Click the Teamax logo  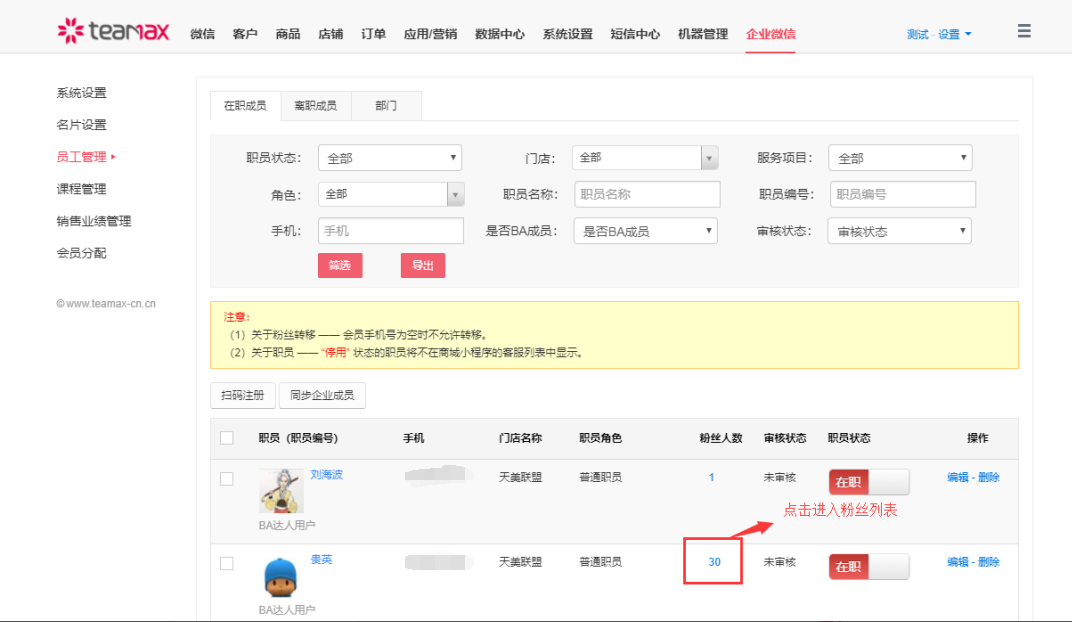pos(115,32)
